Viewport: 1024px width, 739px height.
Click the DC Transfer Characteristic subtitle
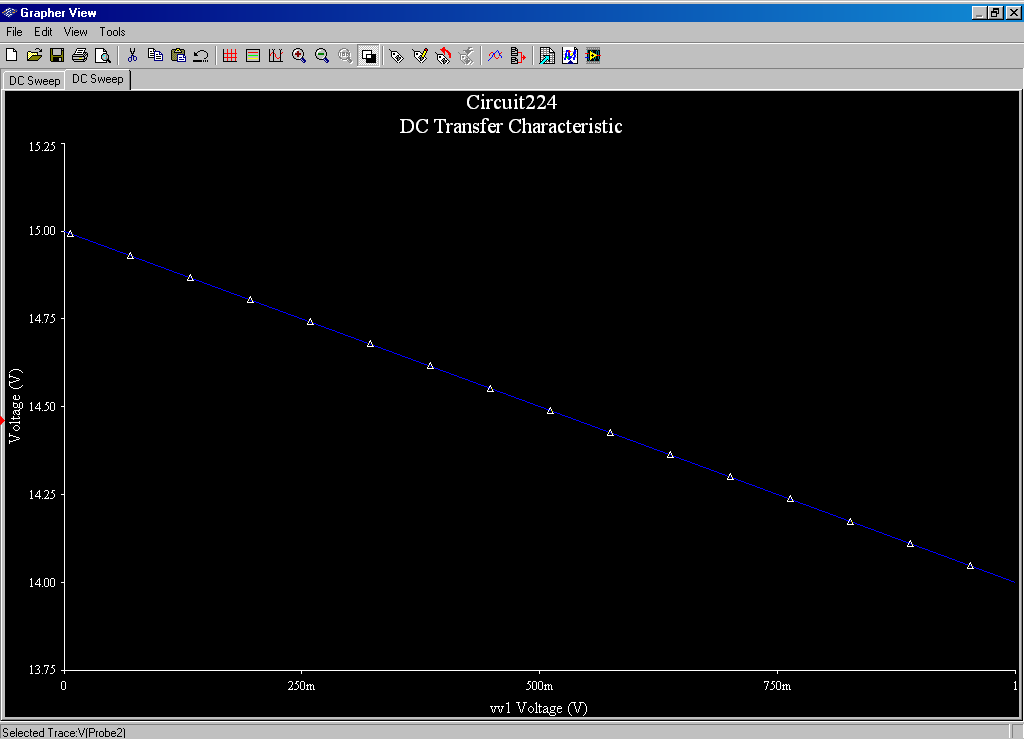511,126
